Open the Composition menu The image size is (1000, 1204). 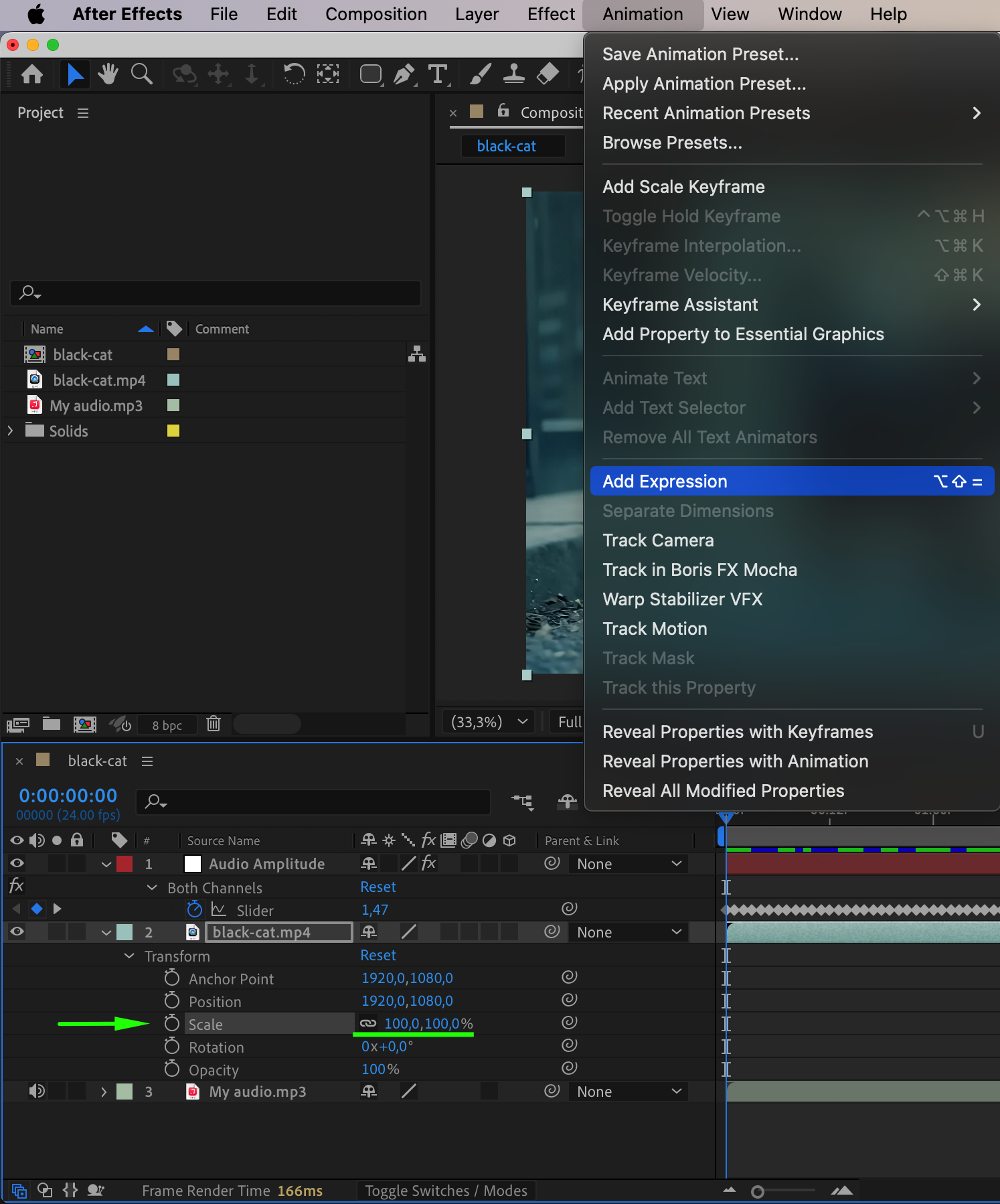click(x=376, y=14)
